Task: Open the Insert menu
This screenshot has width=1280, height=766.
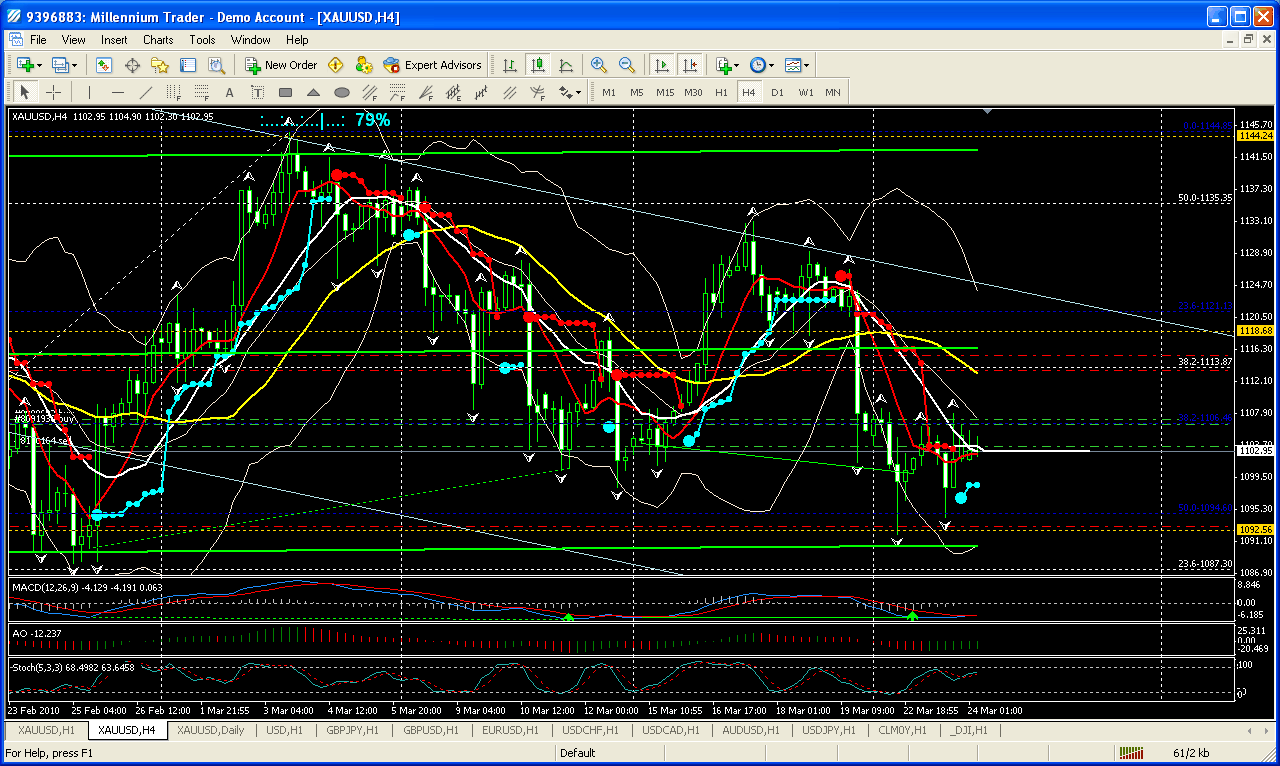Action: tap(114, 40)
